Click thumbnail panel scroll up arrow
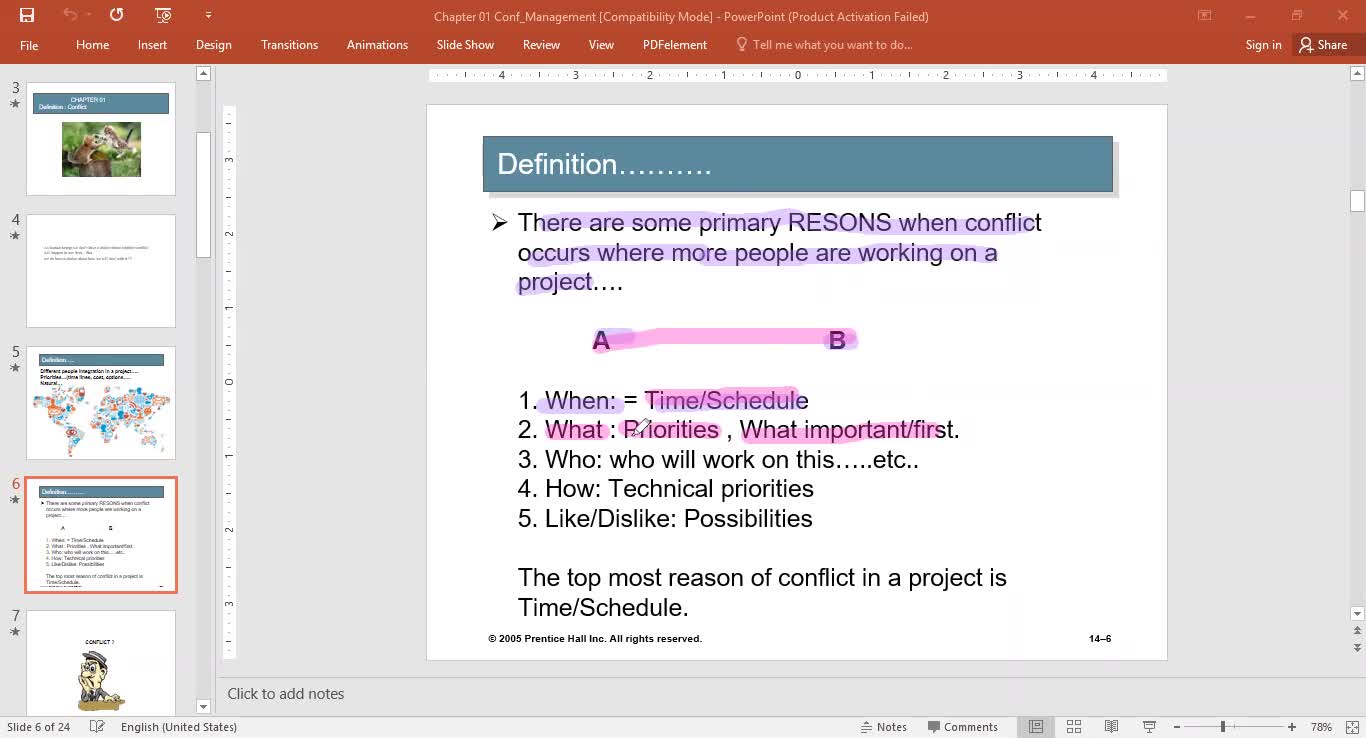Image resolution: width=1366 pixels, height=738 pixels. (x=204, y=73)
